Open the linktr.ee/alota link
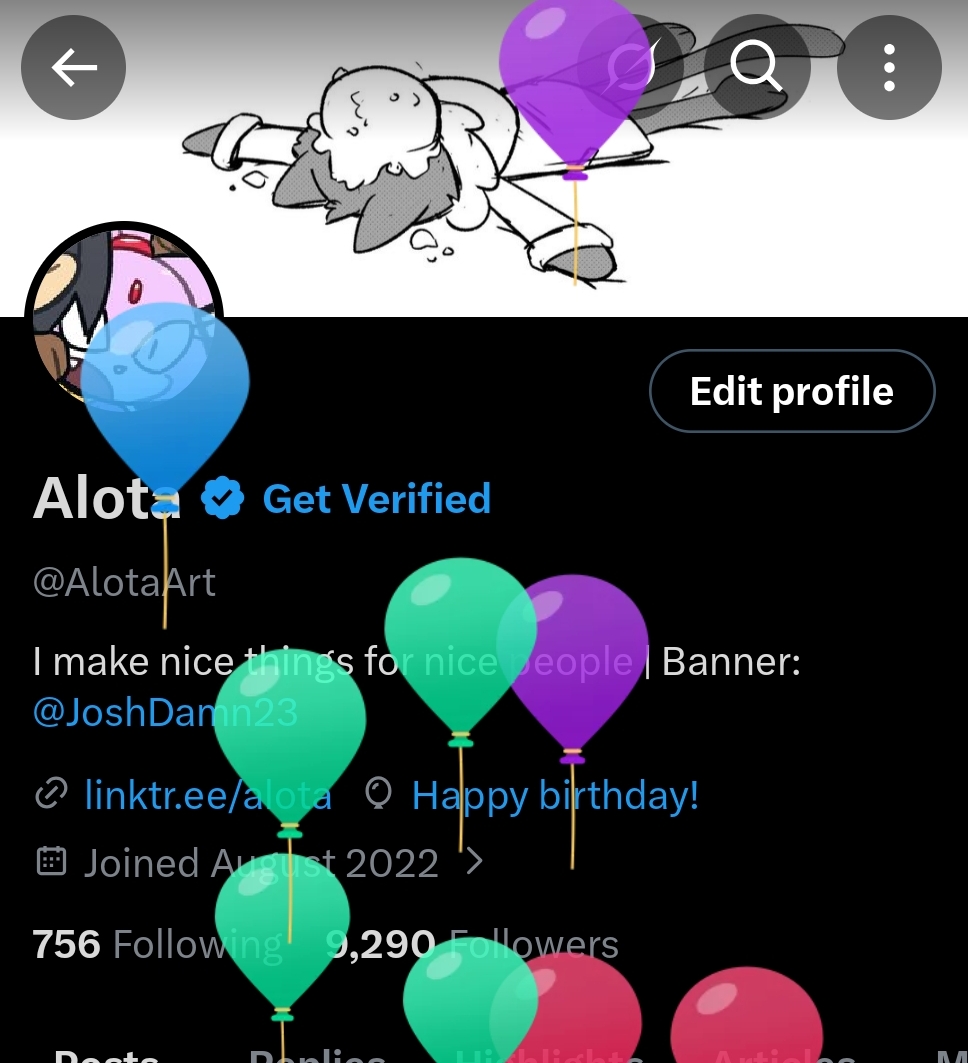 (x=208, y=795)
